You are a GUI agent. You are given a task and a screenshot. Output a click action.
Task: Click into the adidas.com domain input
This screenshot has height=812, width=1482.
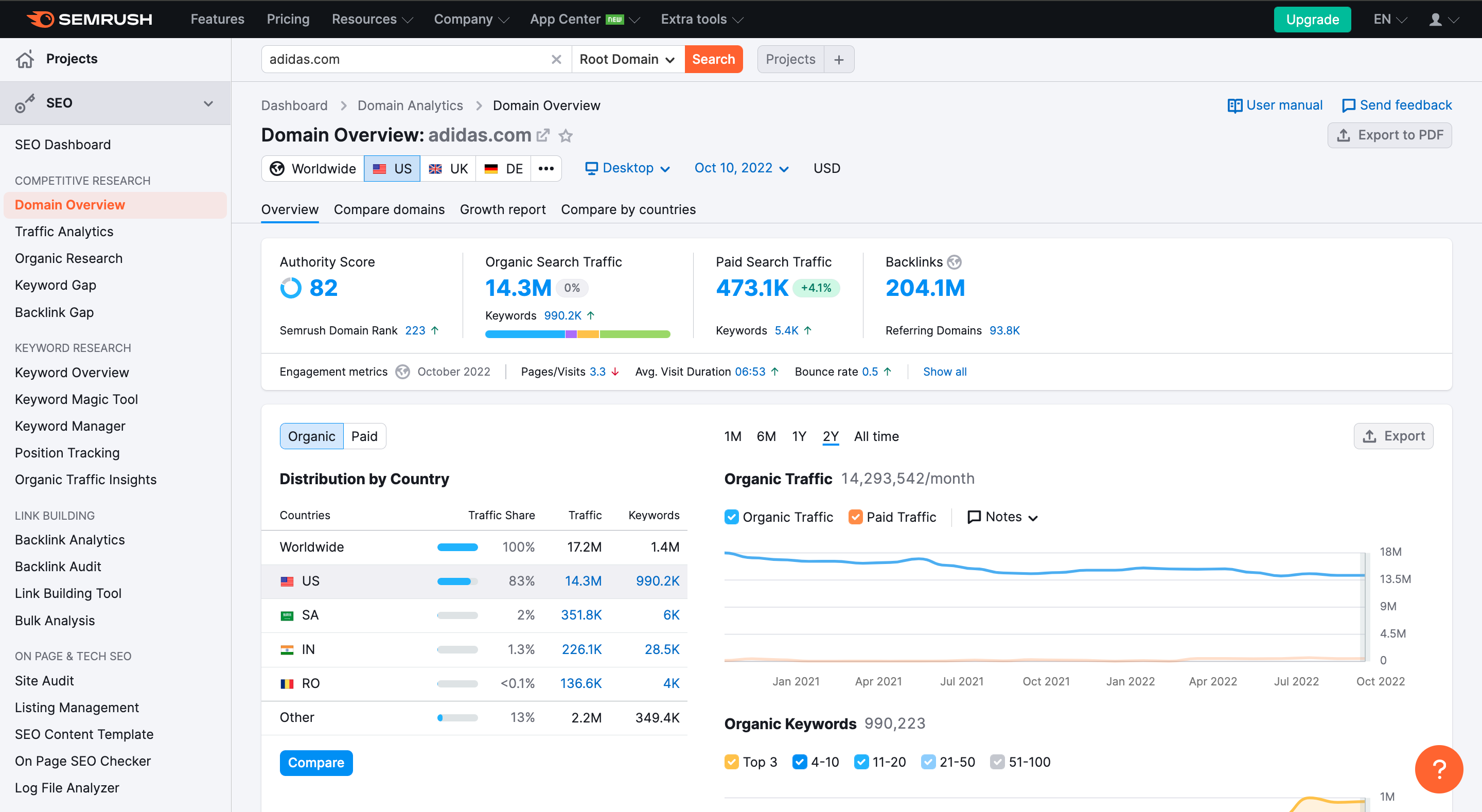(405, 59)
